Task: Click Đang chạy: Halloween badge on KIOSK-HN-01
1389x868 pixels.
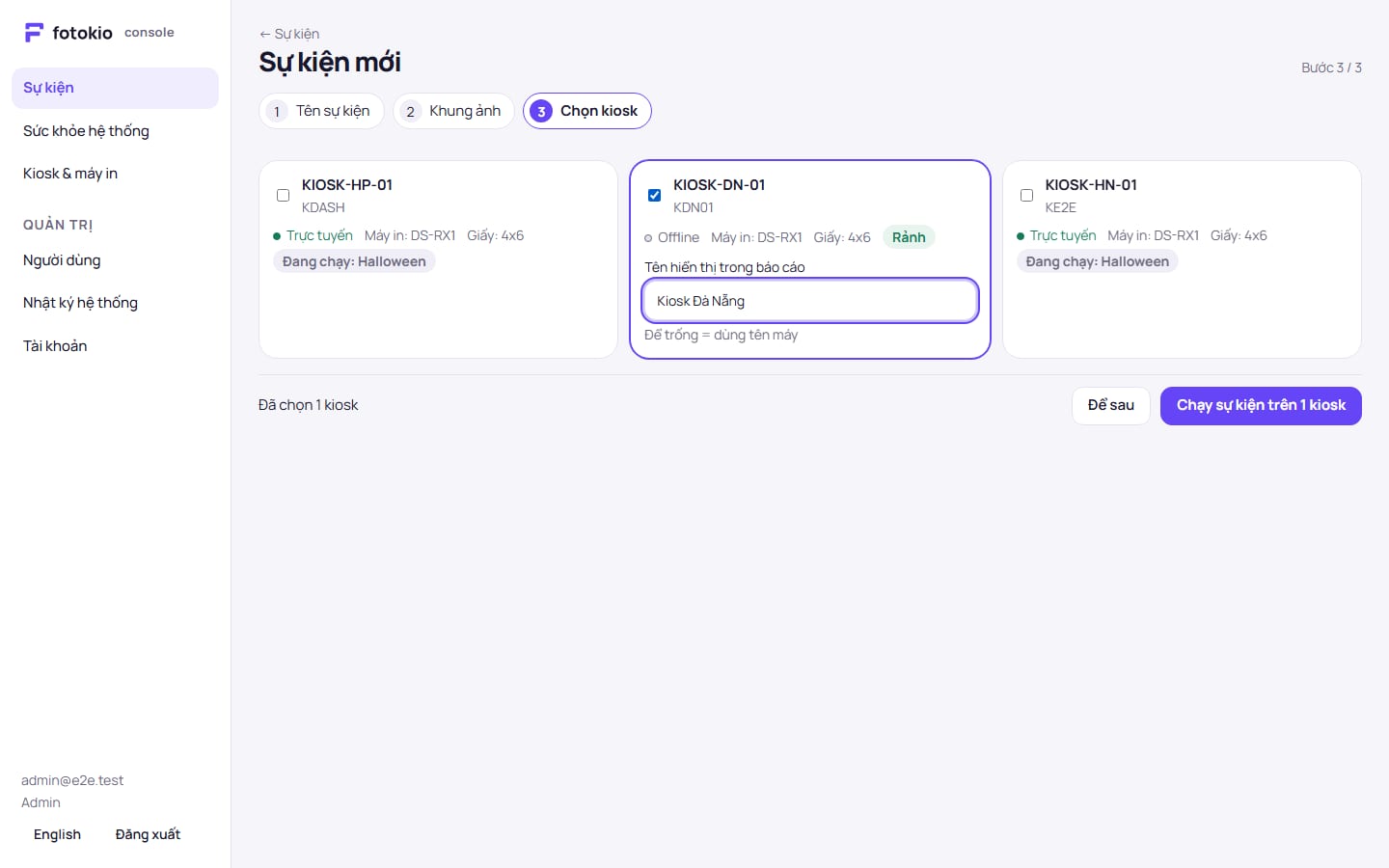Action: (x=1098, y=261)
